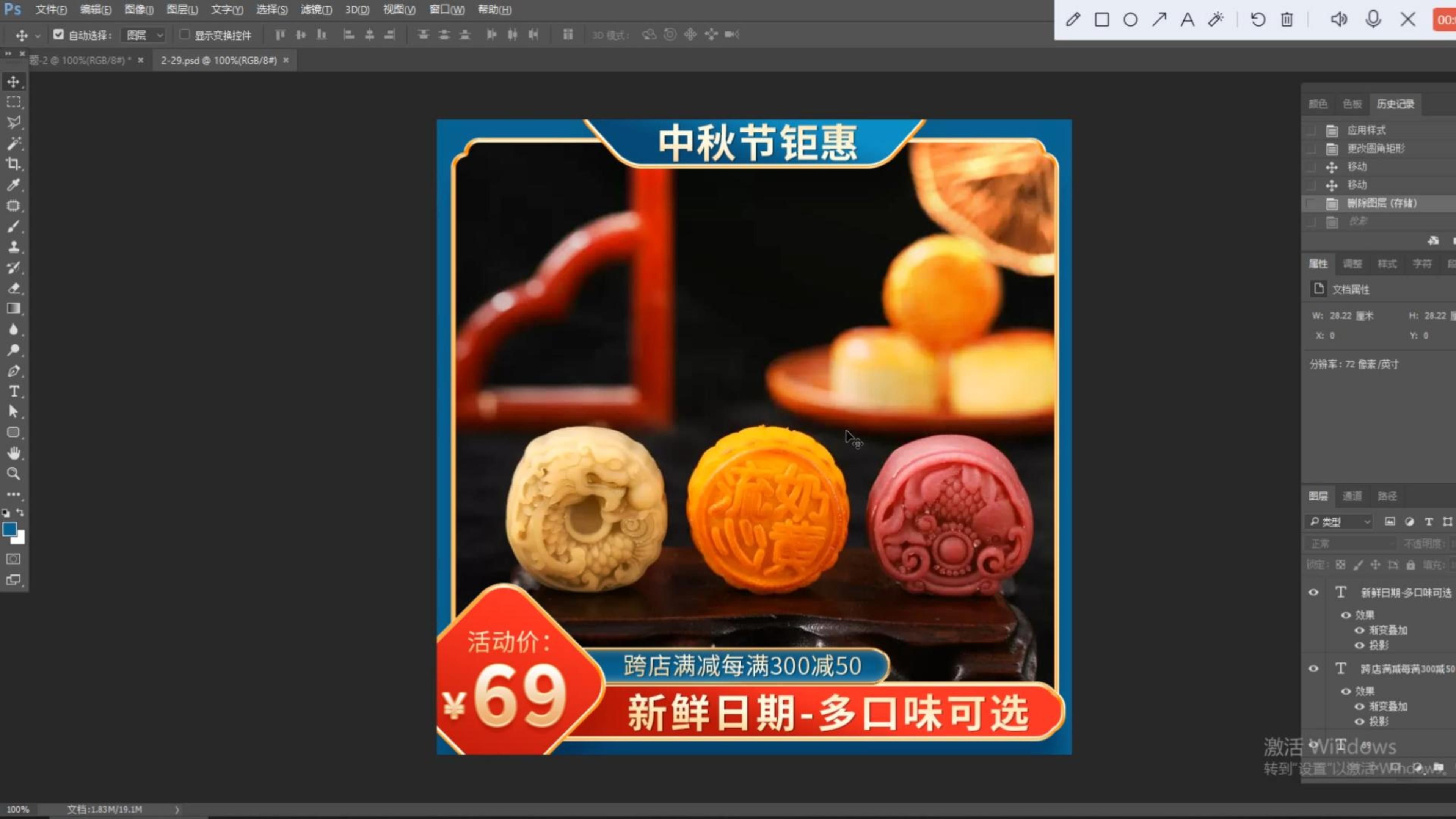Click the blue foreground color swatch
The image size is (1456, 819).
tap(9, 529)
